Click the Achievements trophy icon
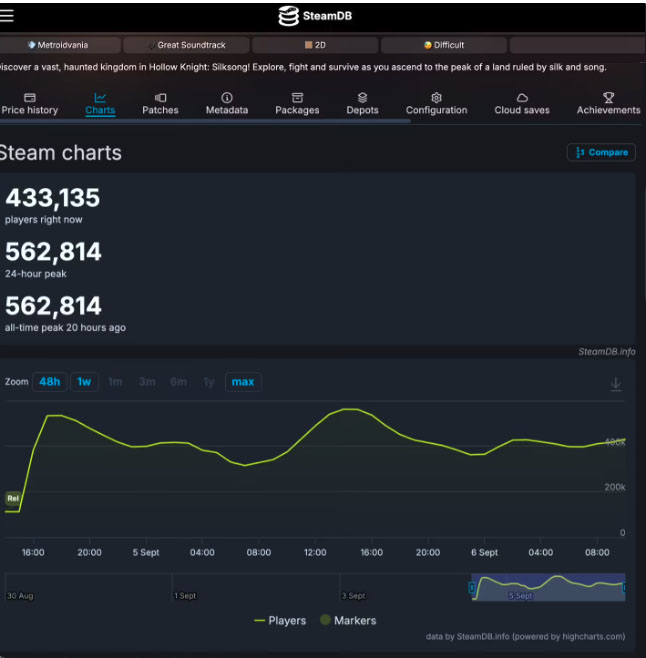This screenshot has width=646, height=658. tap(609, 98)
